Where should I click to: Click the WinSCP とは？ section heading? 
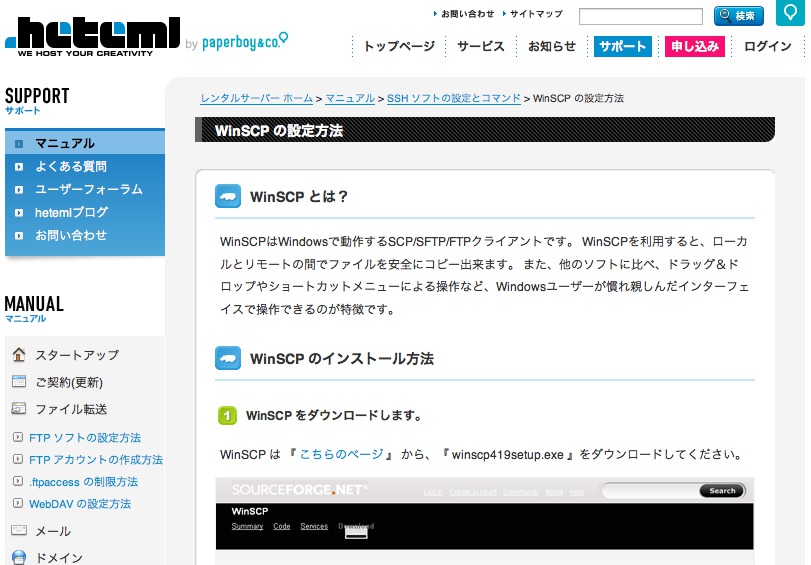[299, 197]
